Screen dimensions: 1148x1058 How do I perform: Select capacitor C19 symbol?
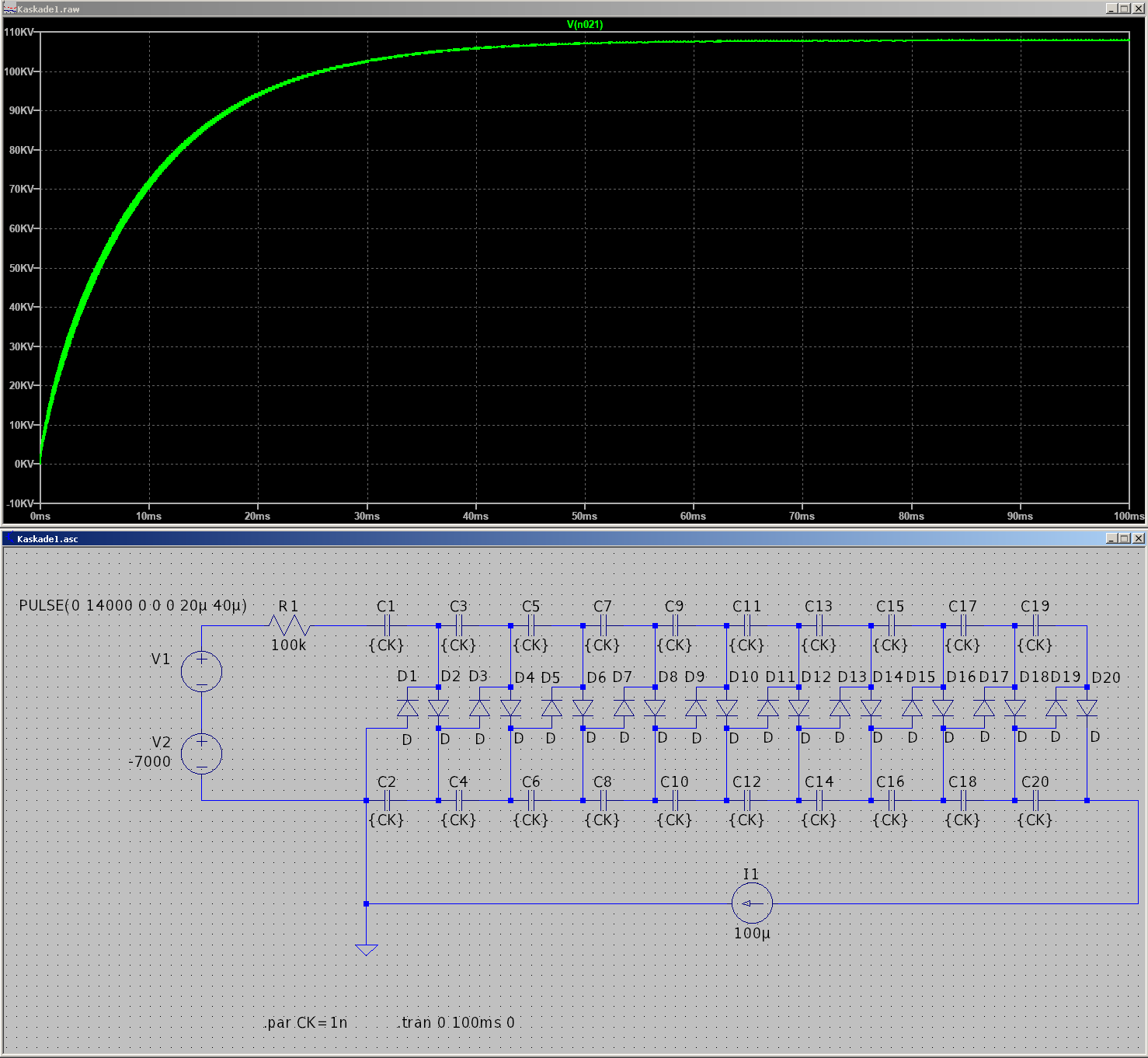pyautogui.click(x=1035, y=625)
